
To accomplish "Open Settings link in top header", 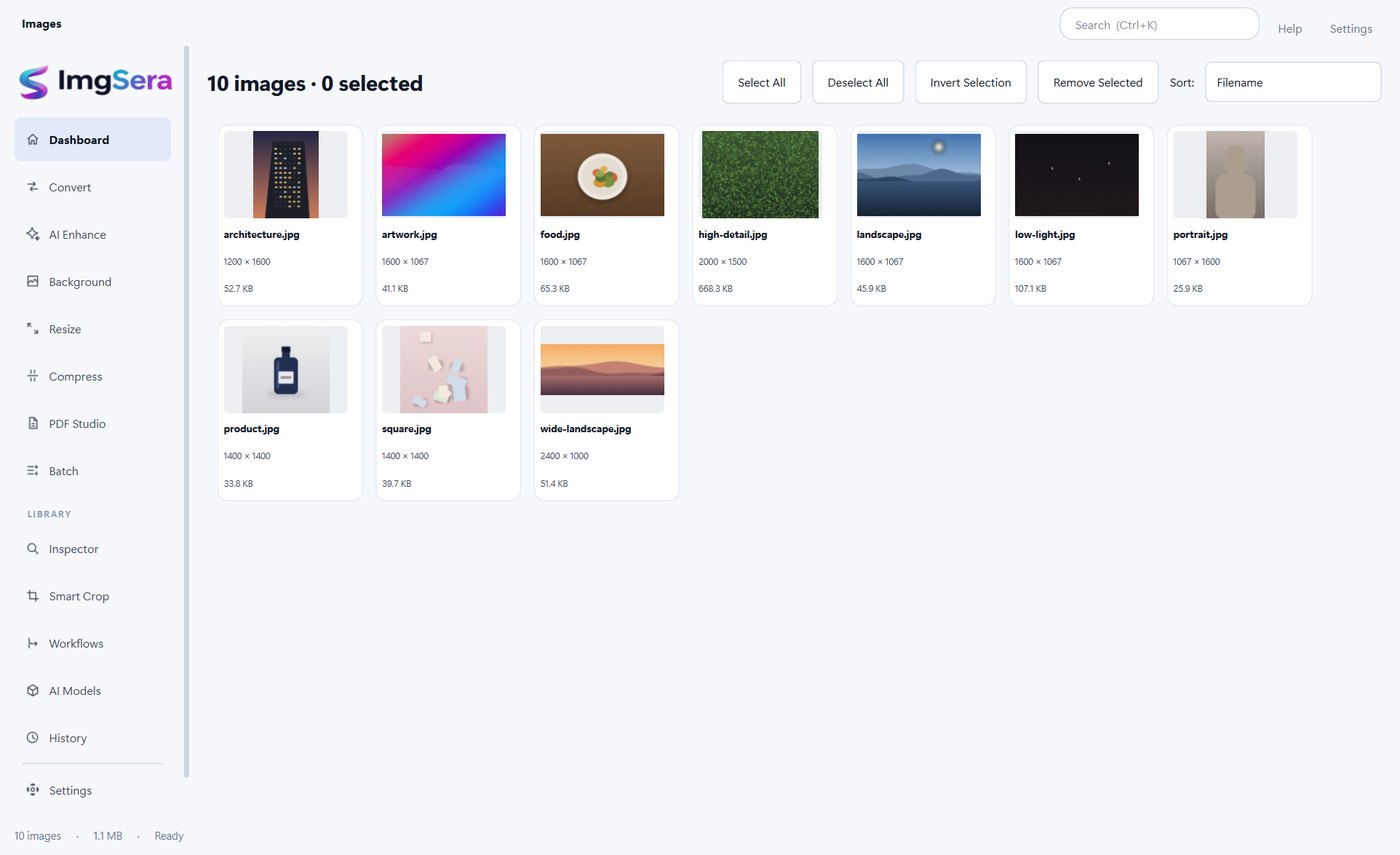I will pos(1351,29).
